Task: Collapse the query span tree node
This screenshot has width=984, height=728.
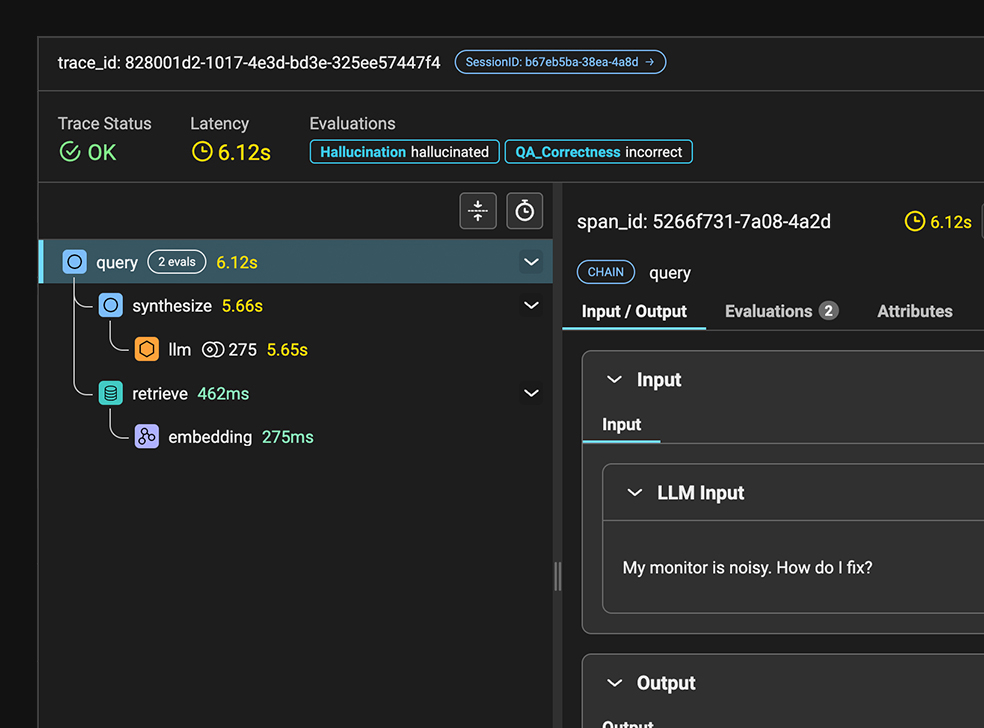Action: [x=531, y=262]
